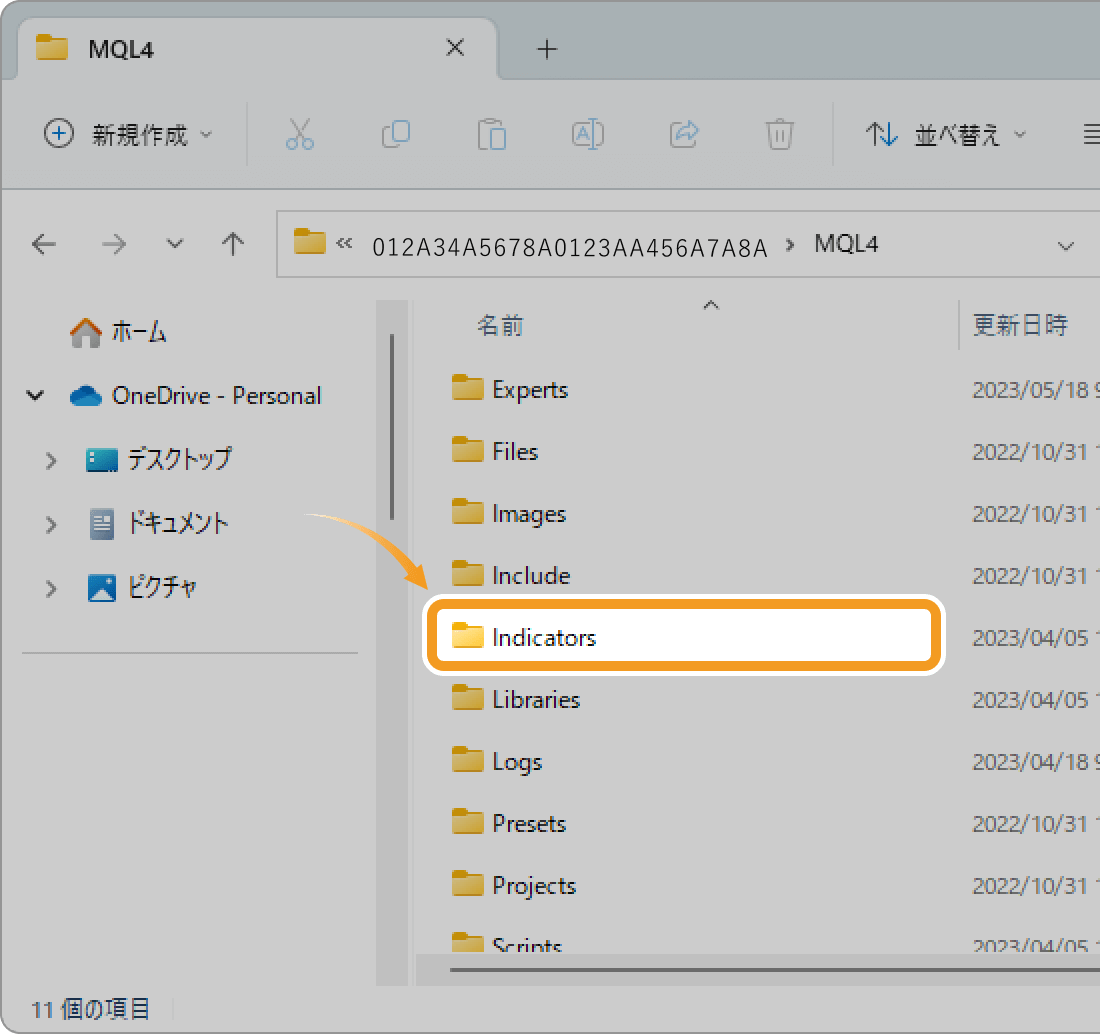Go back with the left arrow
Image resolution: width=1100 pixels, height=1034 pixels.
(x=44, y=244)
